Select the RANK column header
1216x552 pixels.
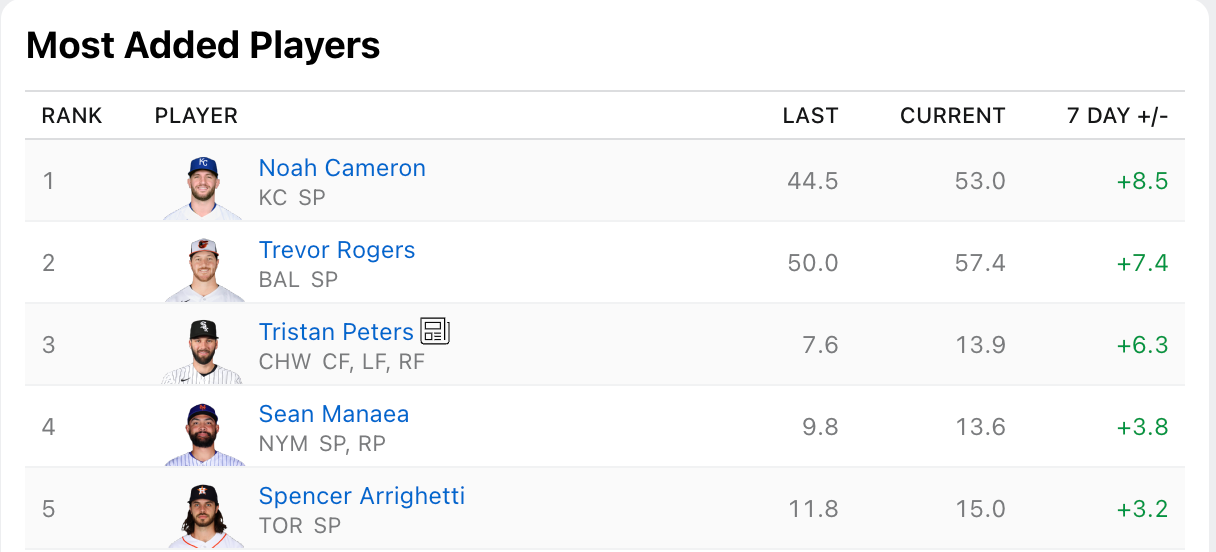72,116
